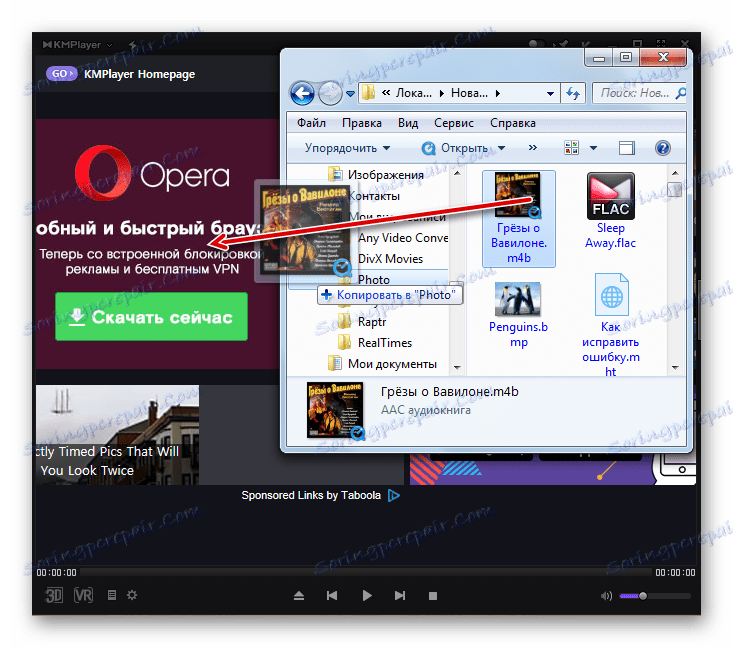Click the green Скачать сейчас button
The image size is (733, 648).
tap(151, 317)
